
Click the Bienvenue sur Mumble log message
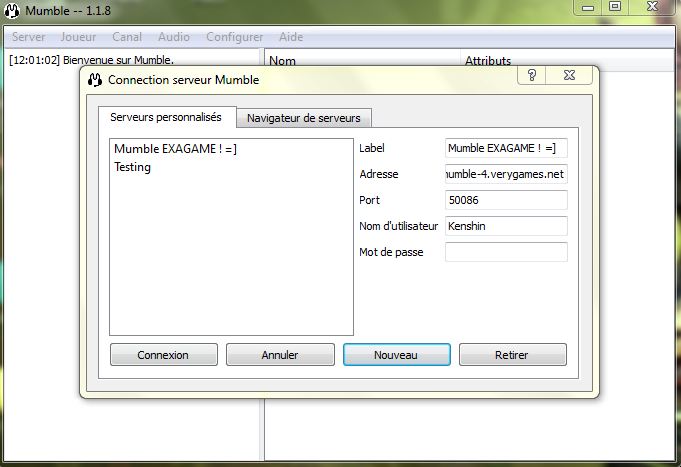click(91, 60)
